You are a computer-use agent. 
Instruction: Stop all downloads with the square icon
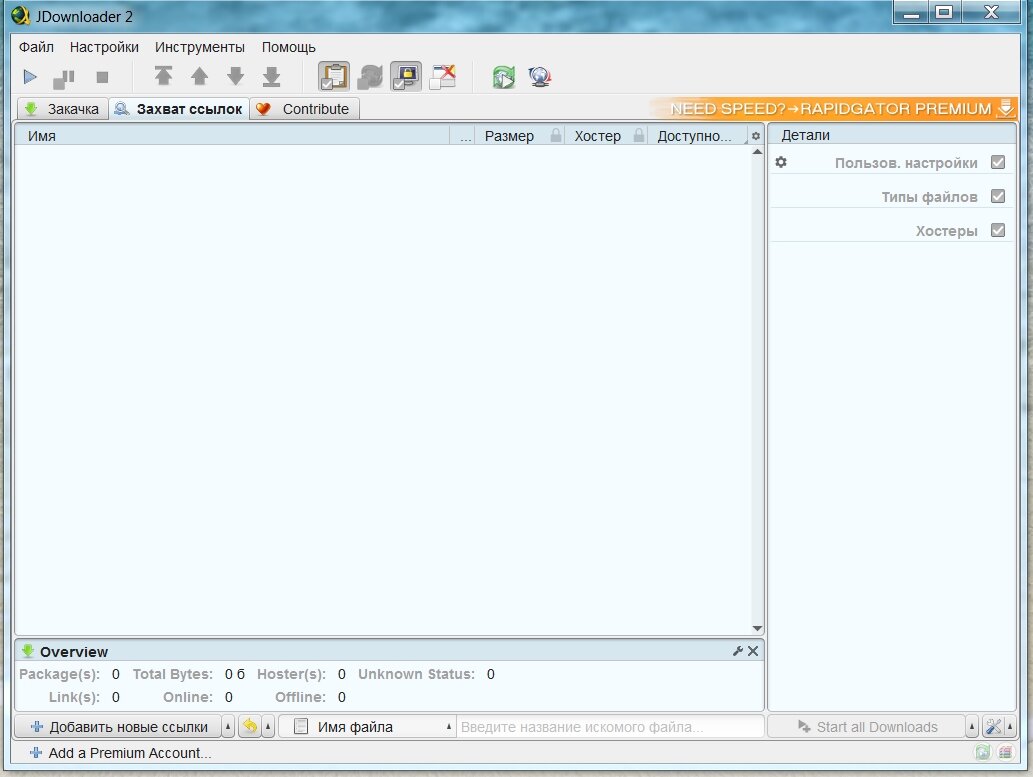point(102,77)
